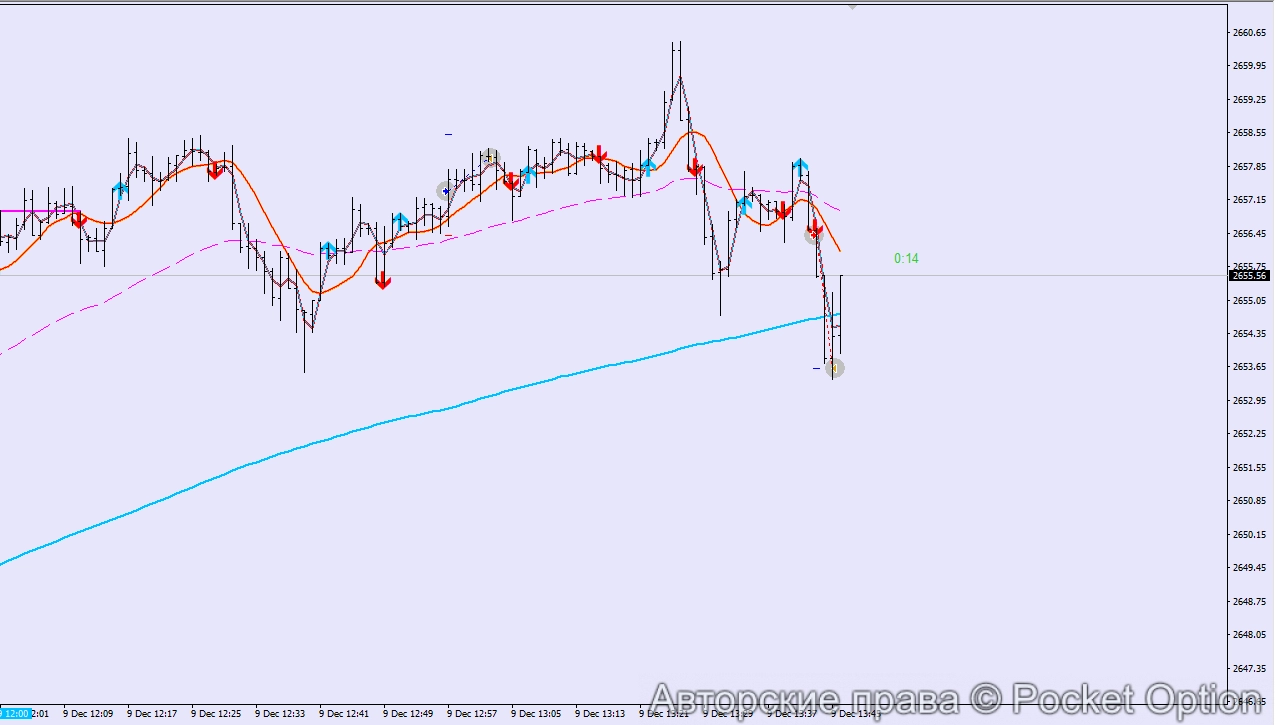
Task: Click the 9 Dec 12:33 time axis label
Action: pyautogui.click(x=280, y=714)
